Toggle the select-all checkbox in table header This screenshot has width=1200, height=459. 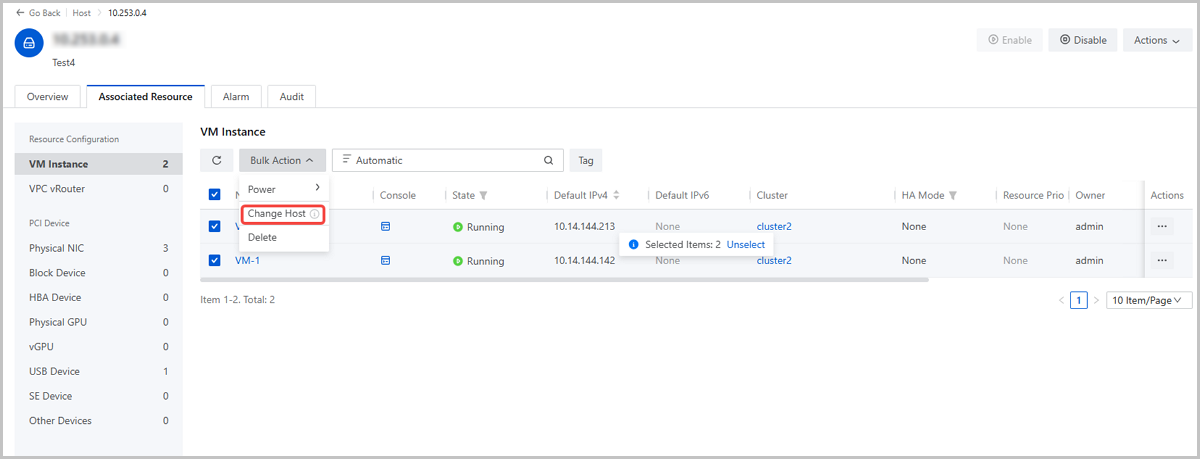[214, 194]
